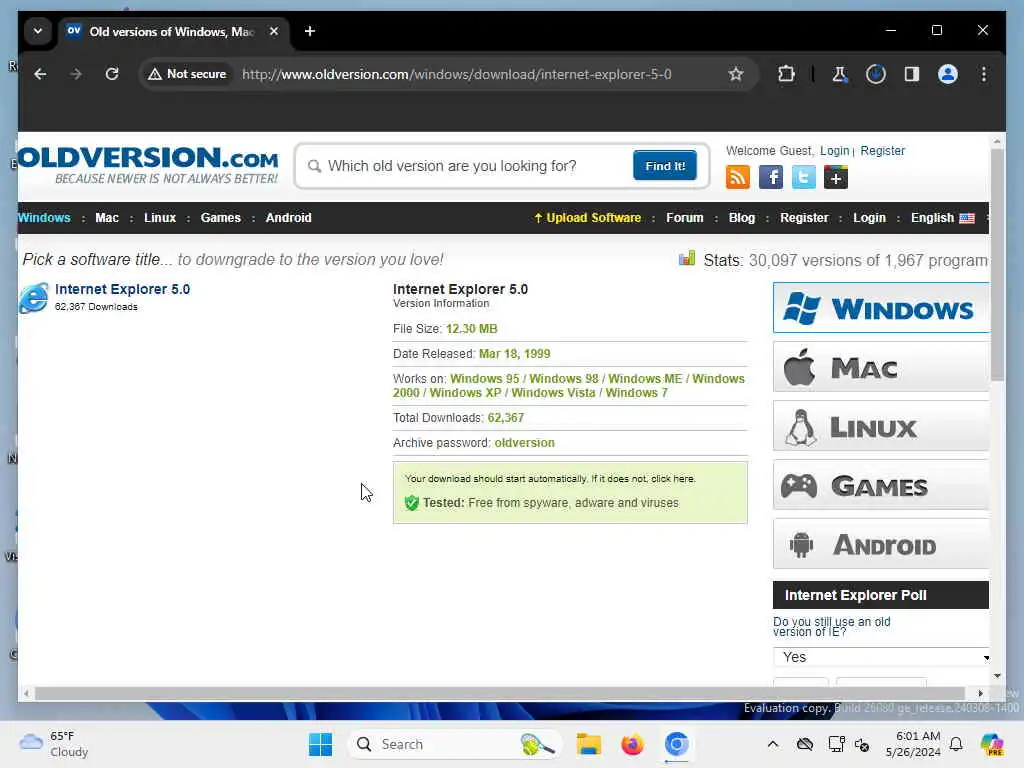
Task: Open Chrome Labs flask icon
Action: tap(839, 74)
